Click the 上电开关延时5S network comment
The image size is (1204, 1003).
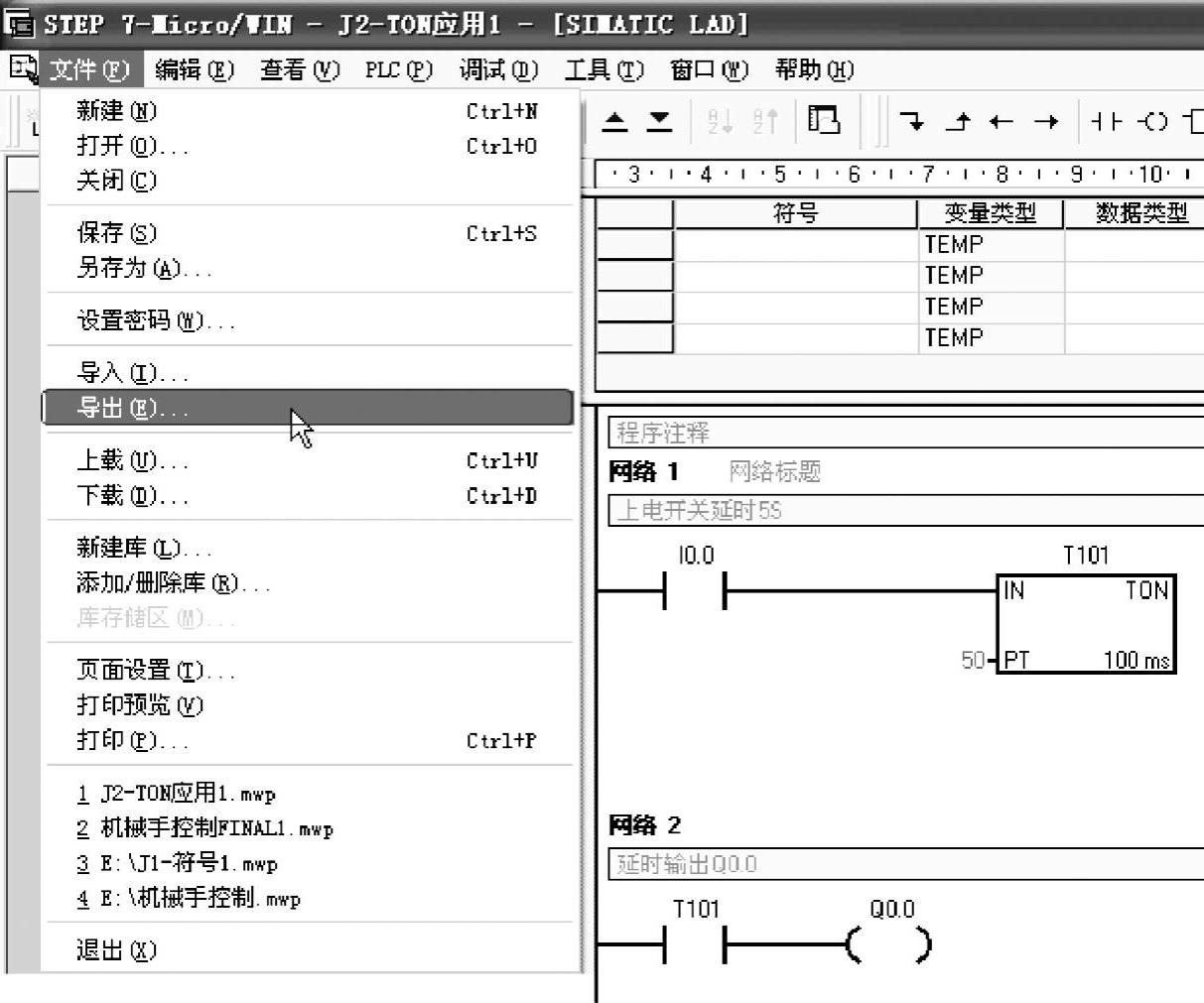pyautogui.click(x=905, y=511)
